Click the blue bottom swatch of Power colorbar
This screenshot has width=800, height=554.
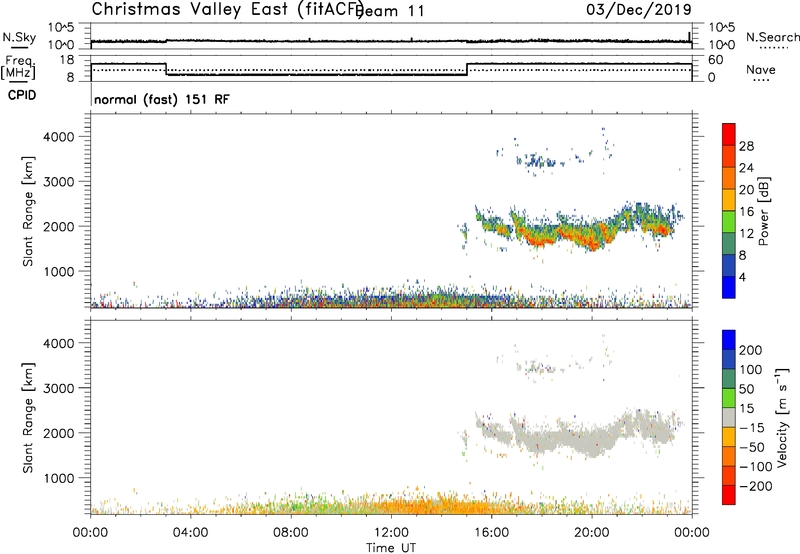tap(729, 287)
